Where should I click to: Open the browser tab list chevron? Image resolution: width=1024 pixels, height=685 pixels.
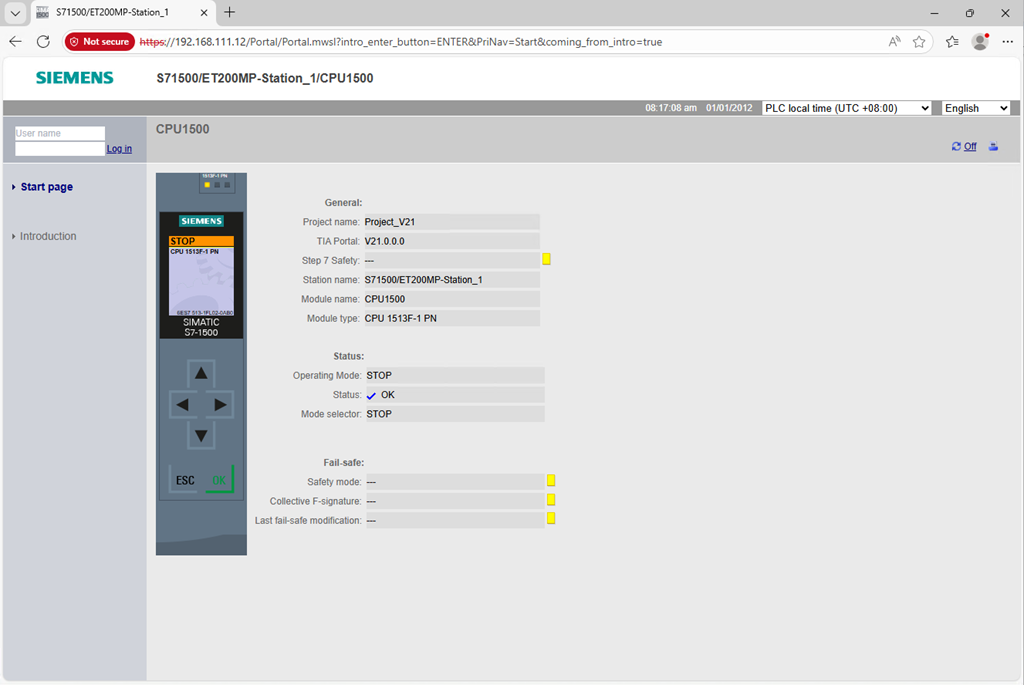coord(16,13)
